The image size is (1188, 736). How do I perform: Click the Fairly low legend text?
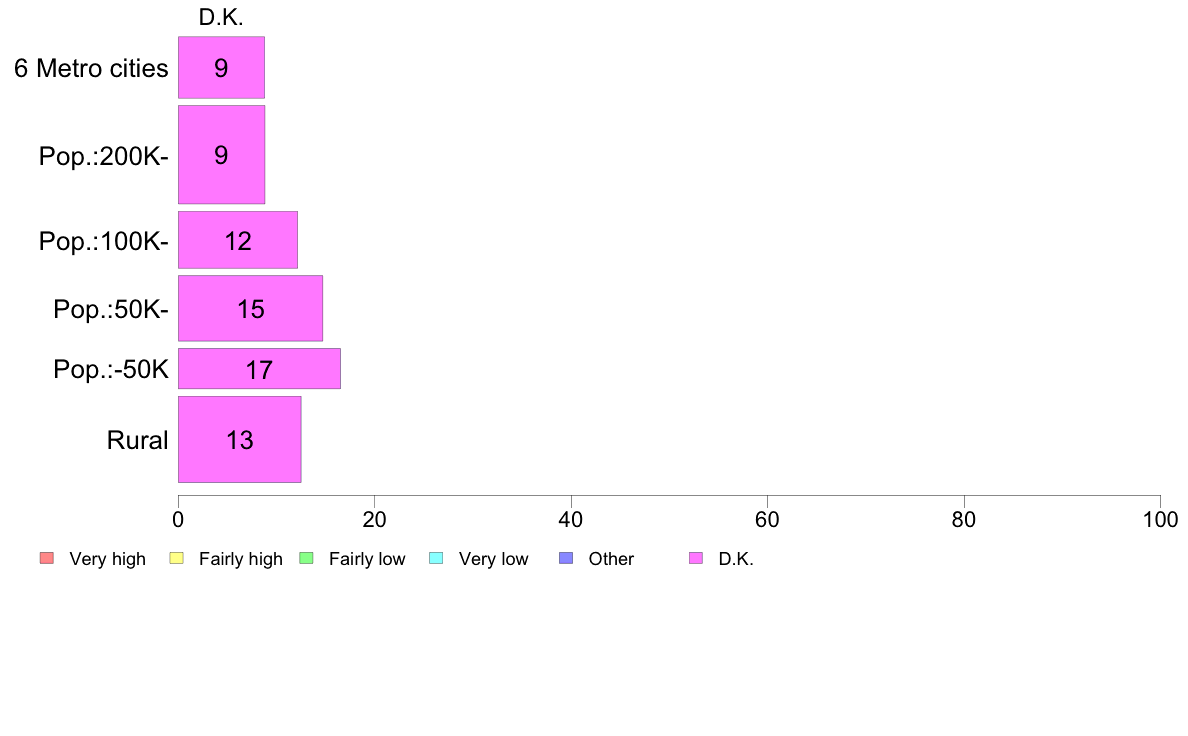pyautogui.click(x=367, y=559)
